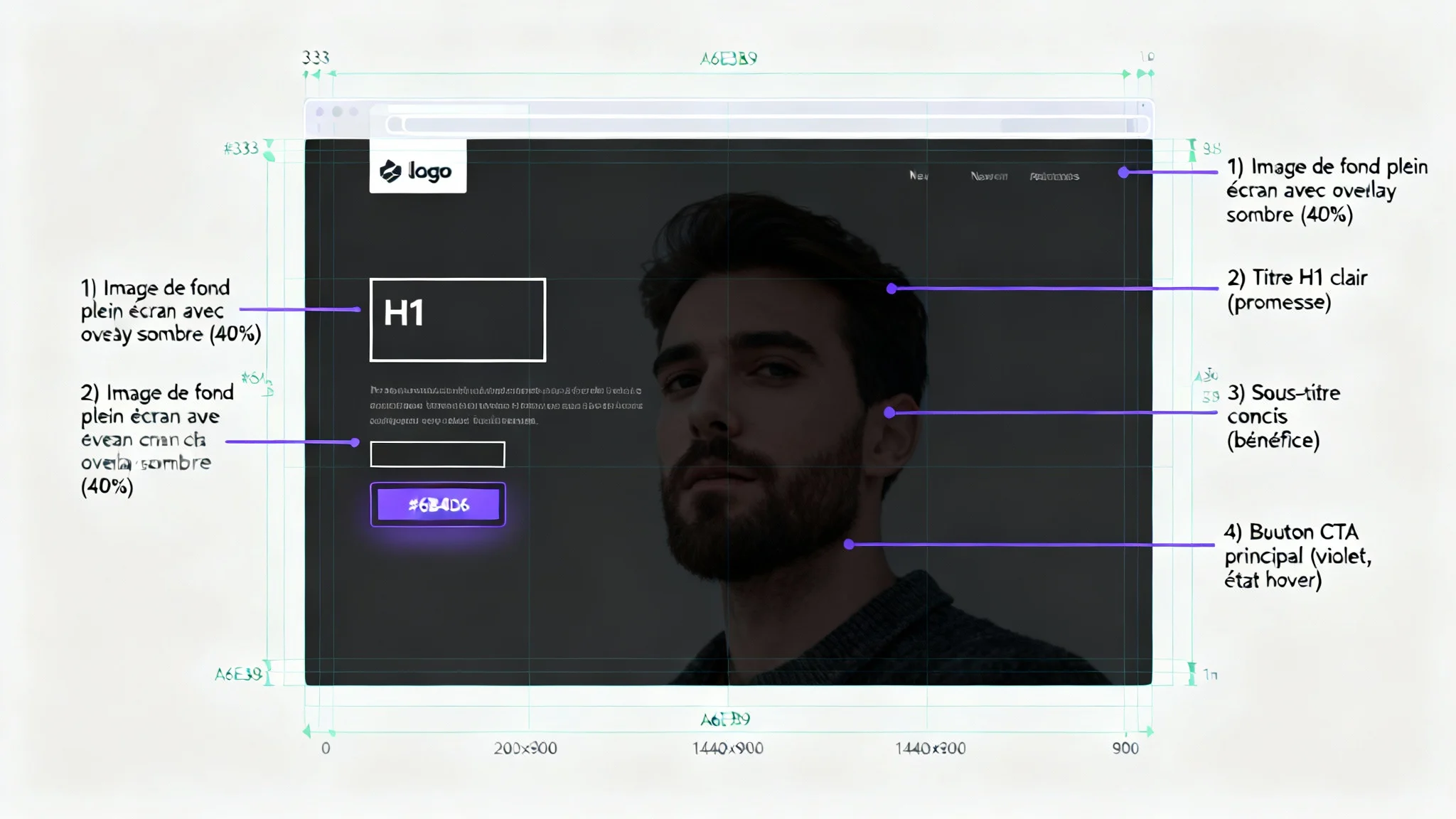
Task: Click the #6B4D6 color value on the button
Action: (x=437, y=503)
